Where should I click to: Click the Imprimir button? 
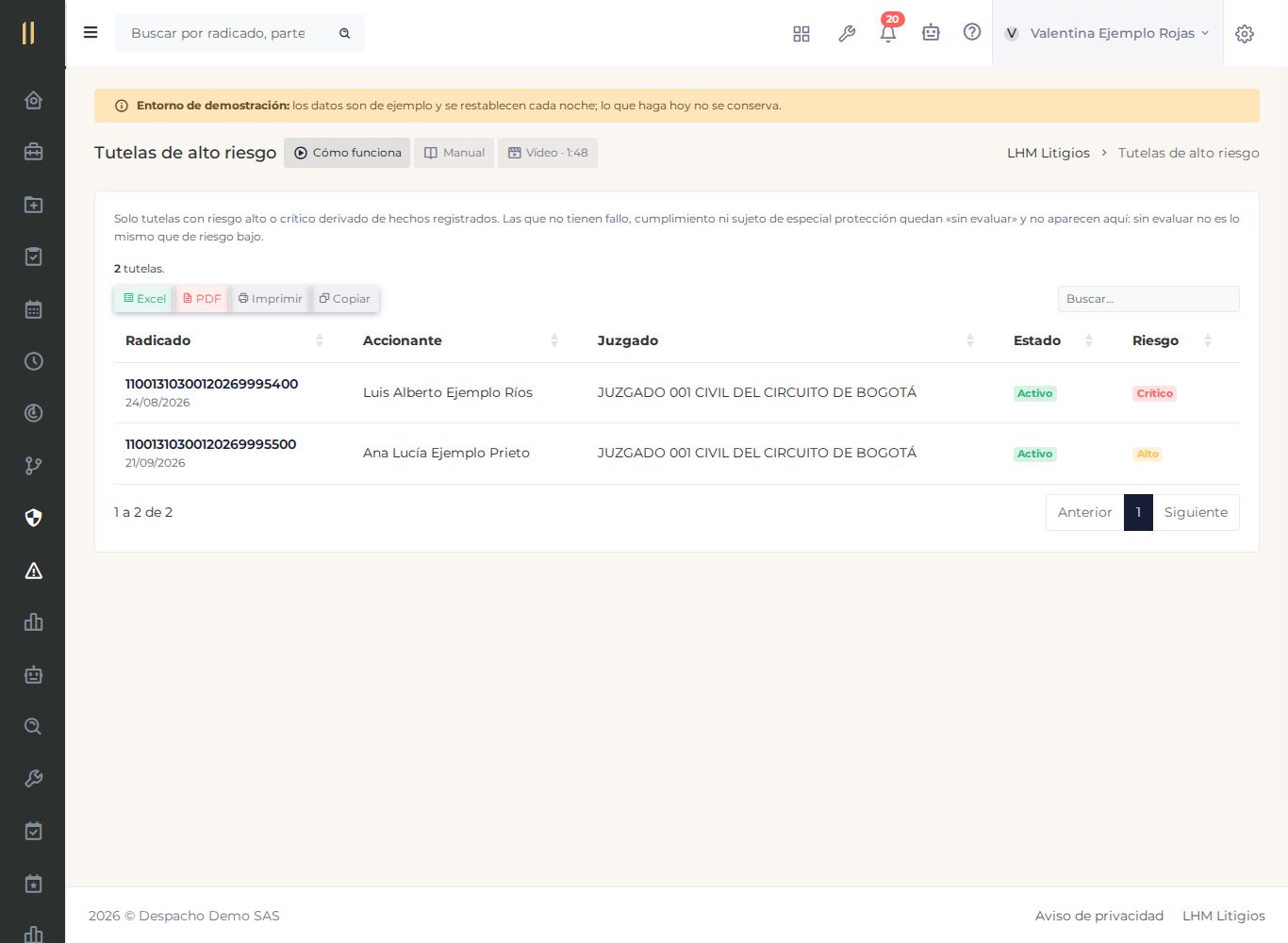point(270,299)
